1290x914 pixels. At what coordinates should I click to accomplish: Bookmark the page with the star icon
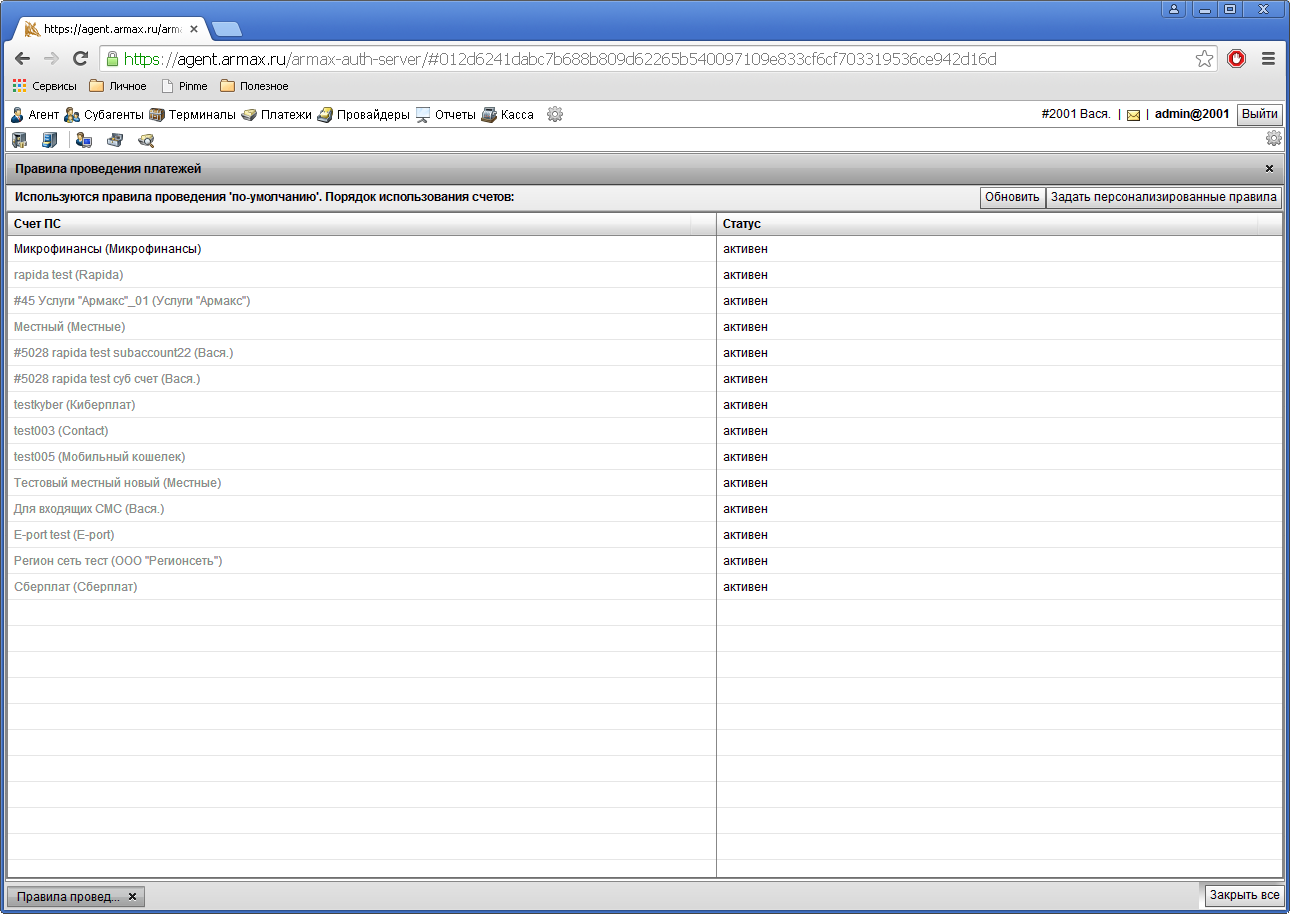point(1204,59)
